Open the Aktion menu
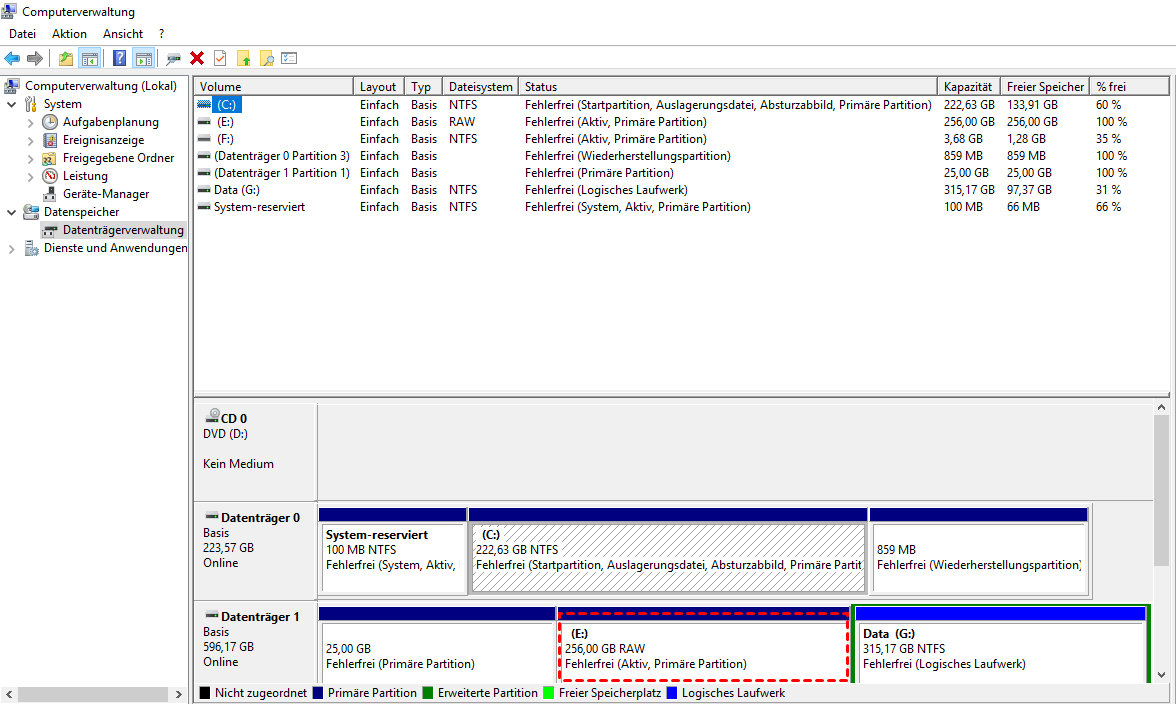This screenshot has width=1176, height=704. coord(69,34)
